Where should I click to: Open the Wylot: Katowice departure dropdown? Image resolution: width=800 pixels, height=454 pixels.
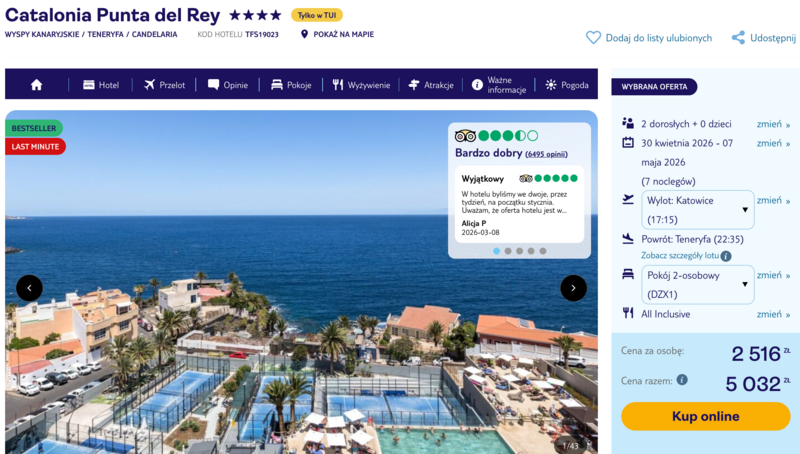point(697,209)
